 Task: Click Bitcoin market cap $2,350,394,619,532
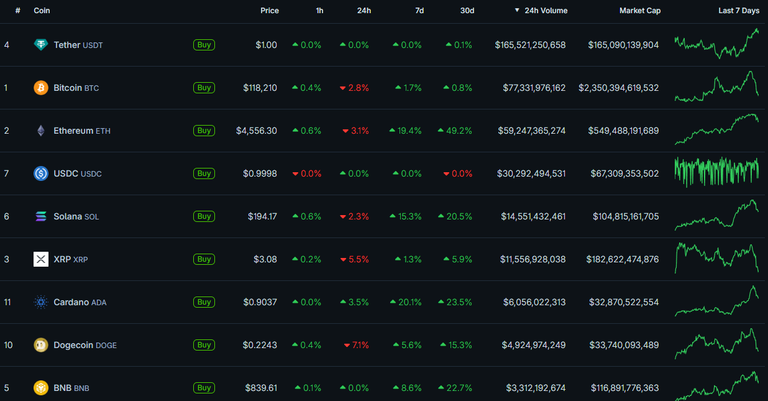coord(619,88)
